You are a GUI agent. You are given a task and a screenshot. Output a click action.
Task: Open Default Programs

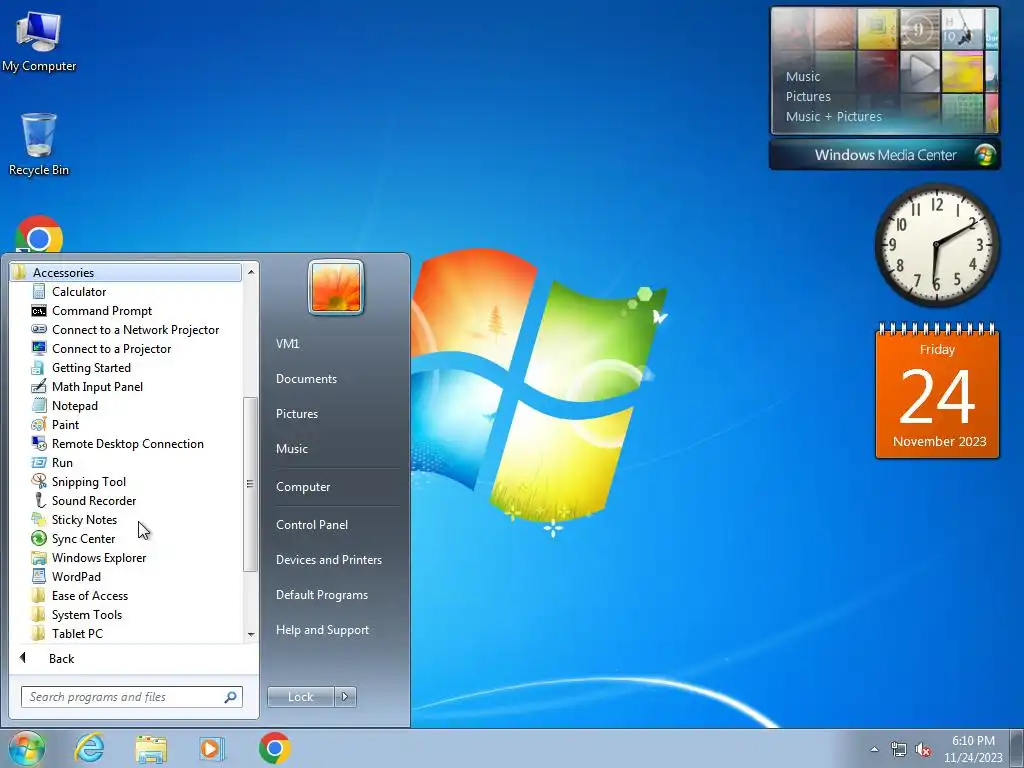tap(322, 595)
